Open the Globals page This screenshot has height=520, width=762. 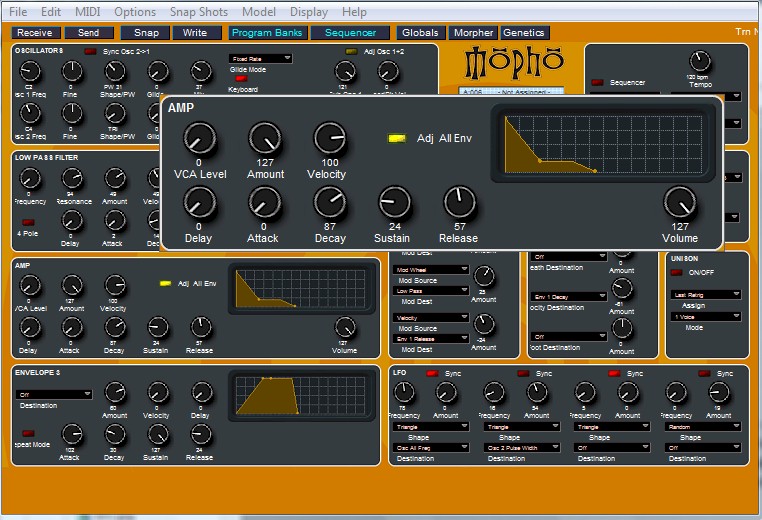[420, 33]
